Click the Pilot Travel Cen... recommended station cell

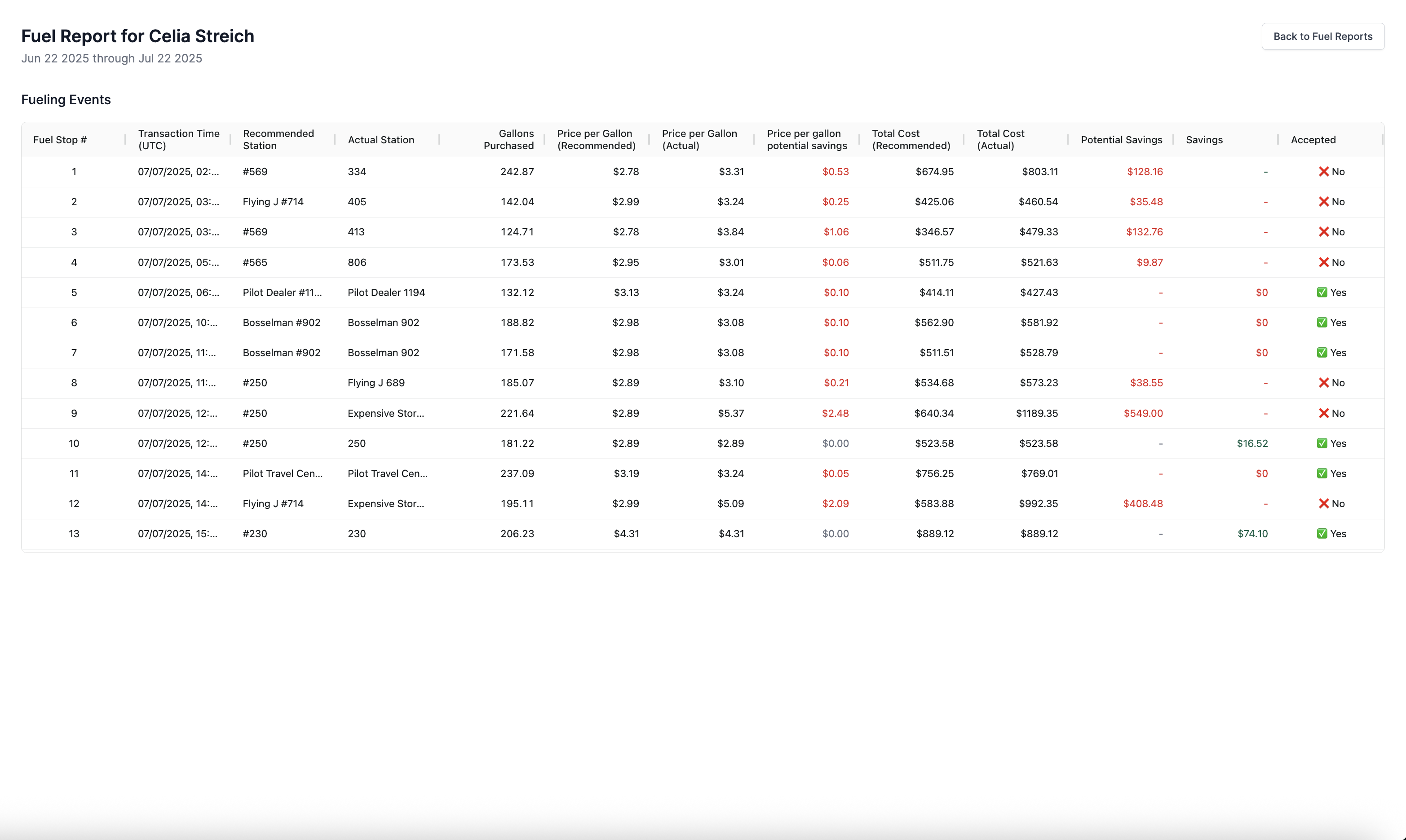(283, 473)
